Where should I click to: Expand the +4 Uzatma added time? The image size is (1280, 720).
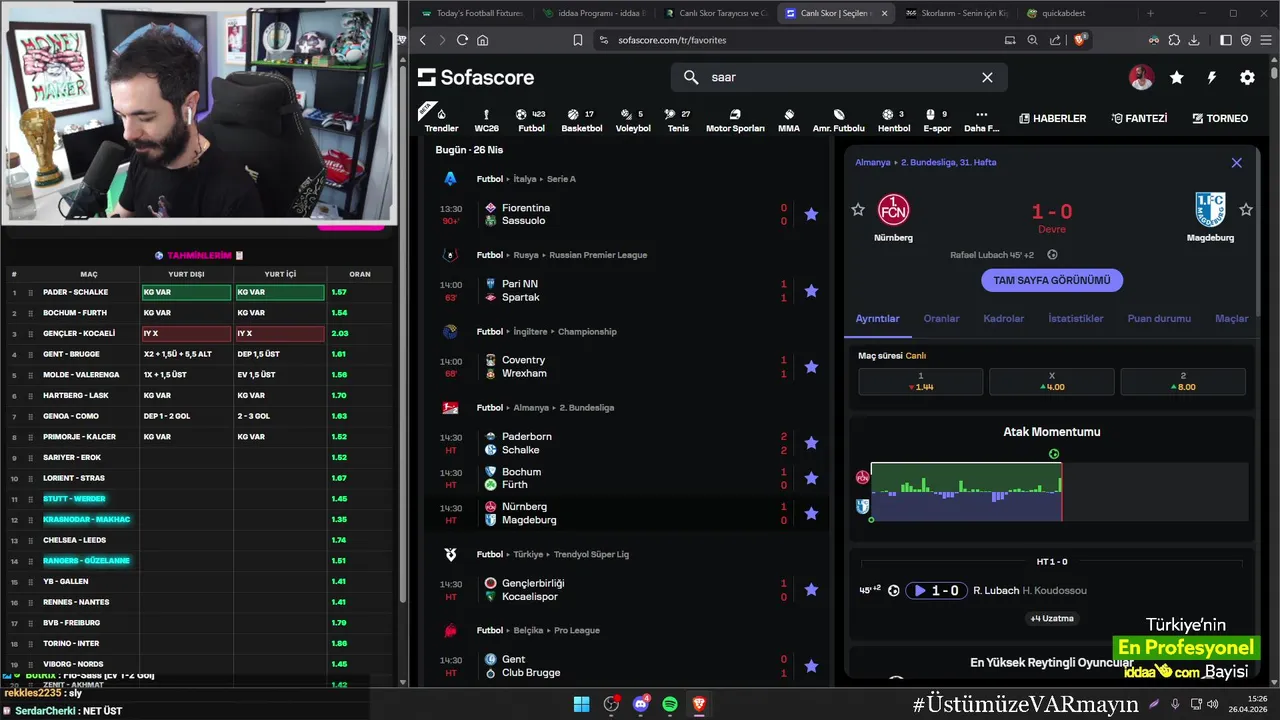click(1052, 618)
